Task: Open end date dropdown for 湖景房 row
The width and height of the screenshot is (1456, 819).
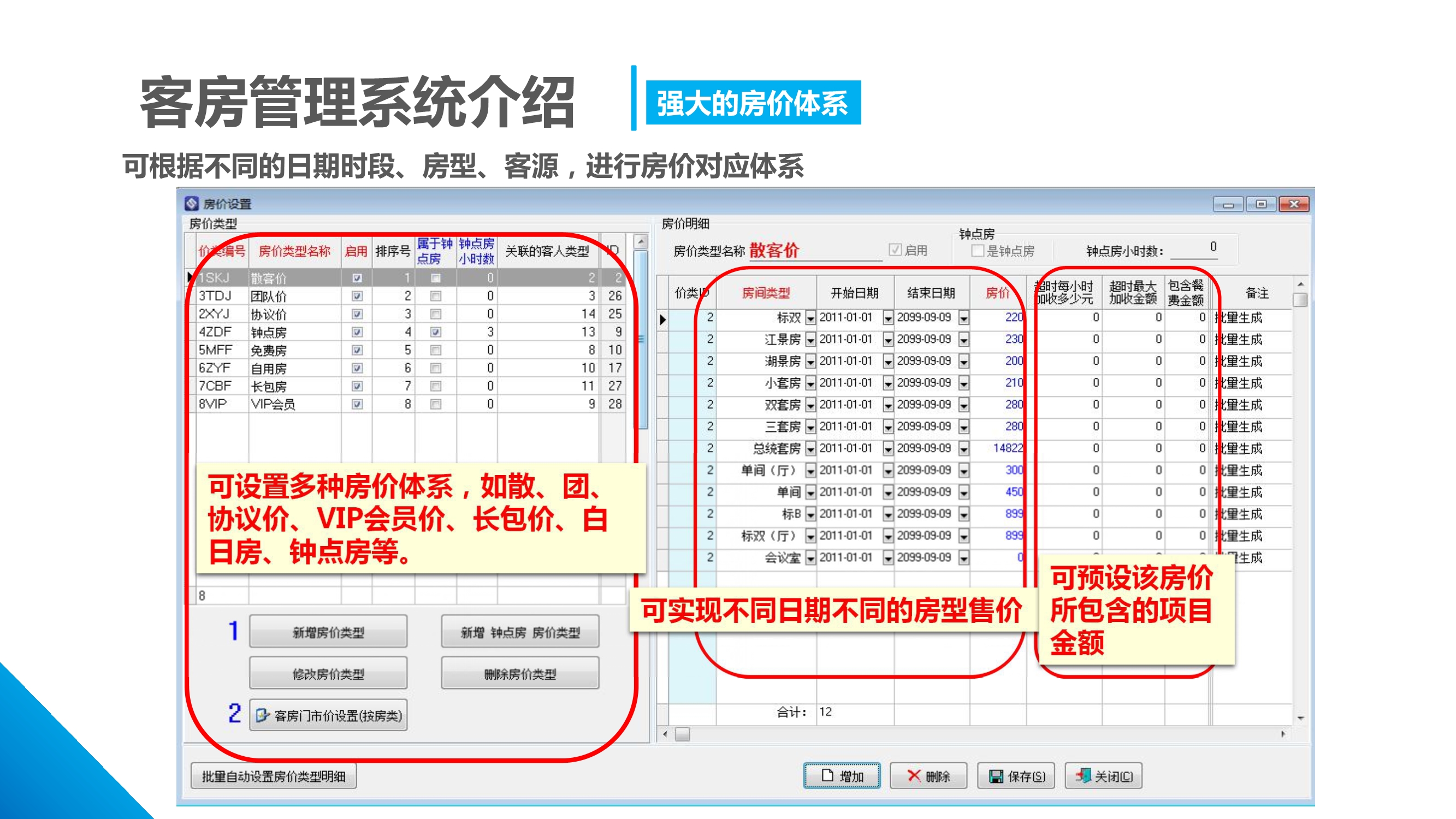Action: tap(964, 362)
